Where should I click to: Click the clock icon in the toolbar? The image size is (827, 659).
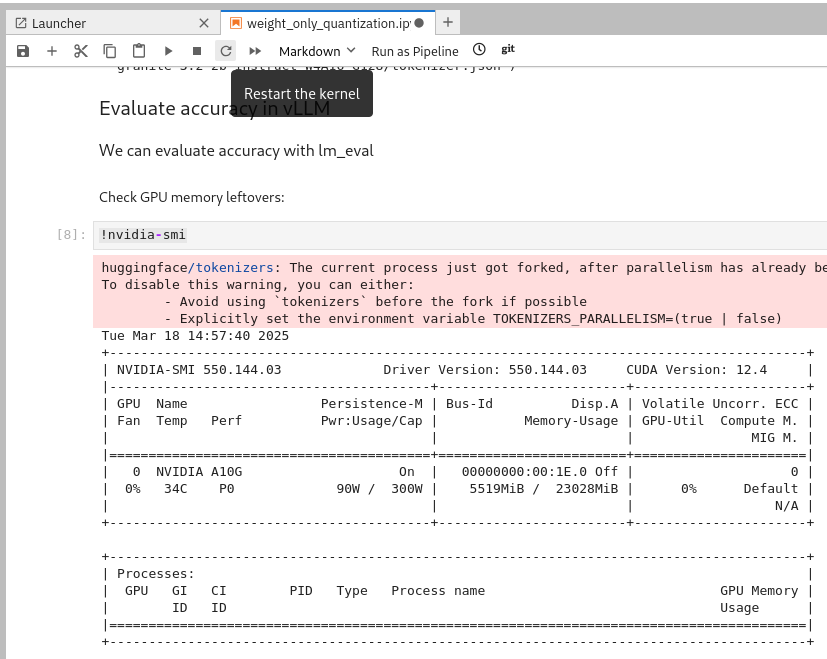click(x=479, y=50)
